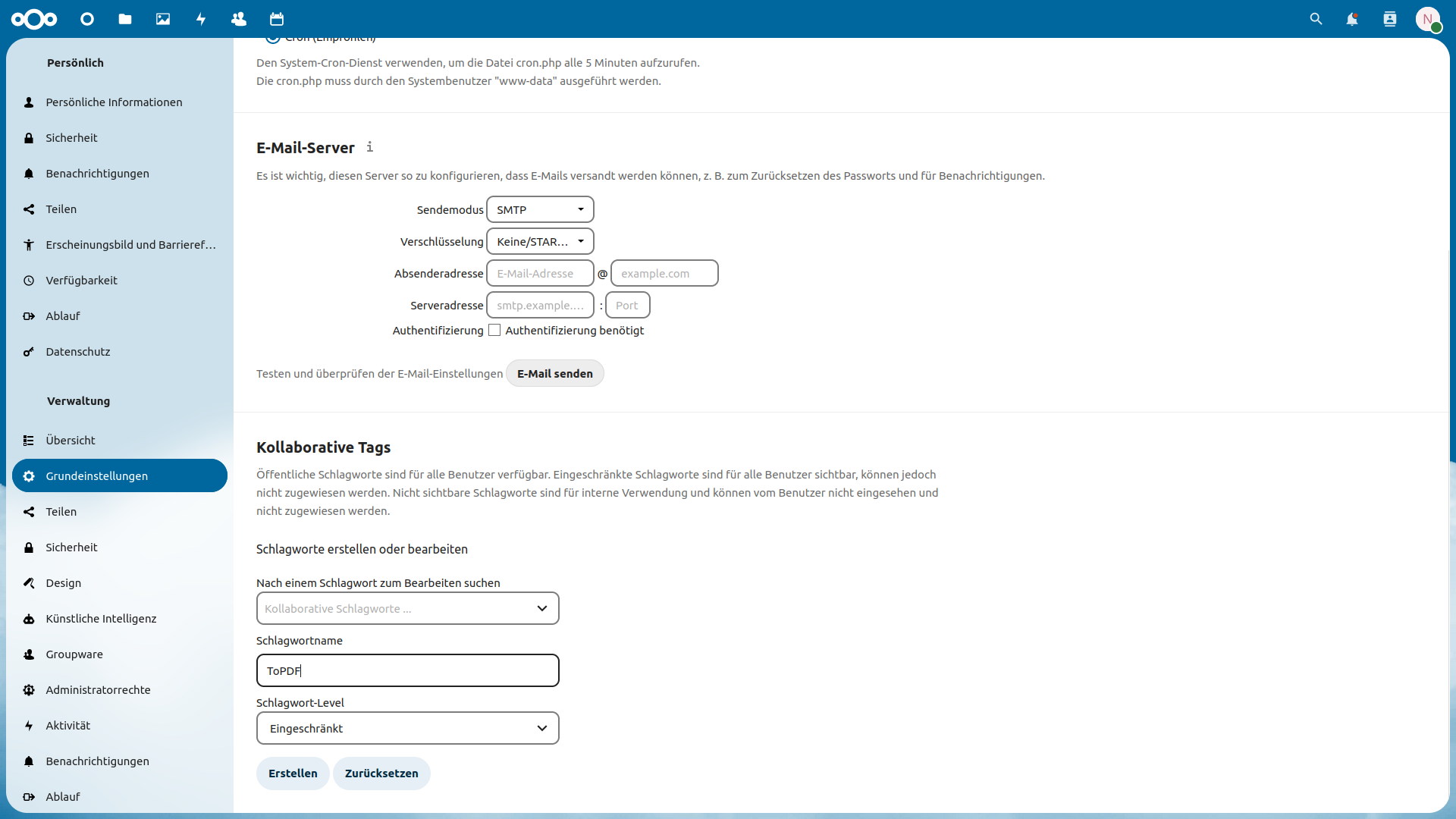Image resolution: width=1456 pixels, height=819 pixels.
Task: Open Groupware admin settings
Action: (x=120, y=654)
